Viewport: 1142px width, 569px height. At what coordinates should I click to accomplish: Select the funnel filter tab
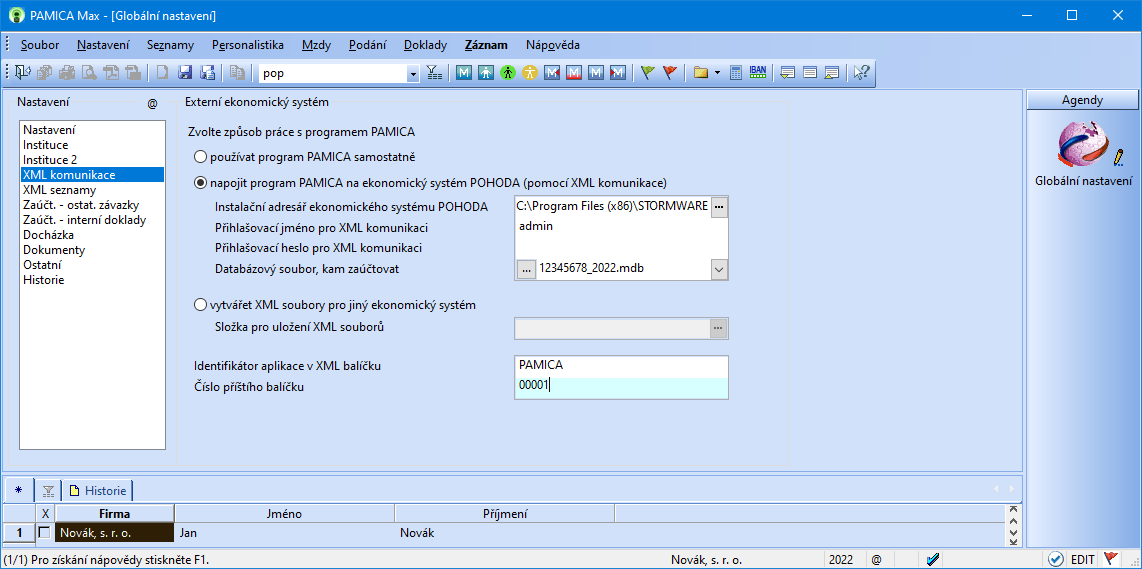[48, 490]
